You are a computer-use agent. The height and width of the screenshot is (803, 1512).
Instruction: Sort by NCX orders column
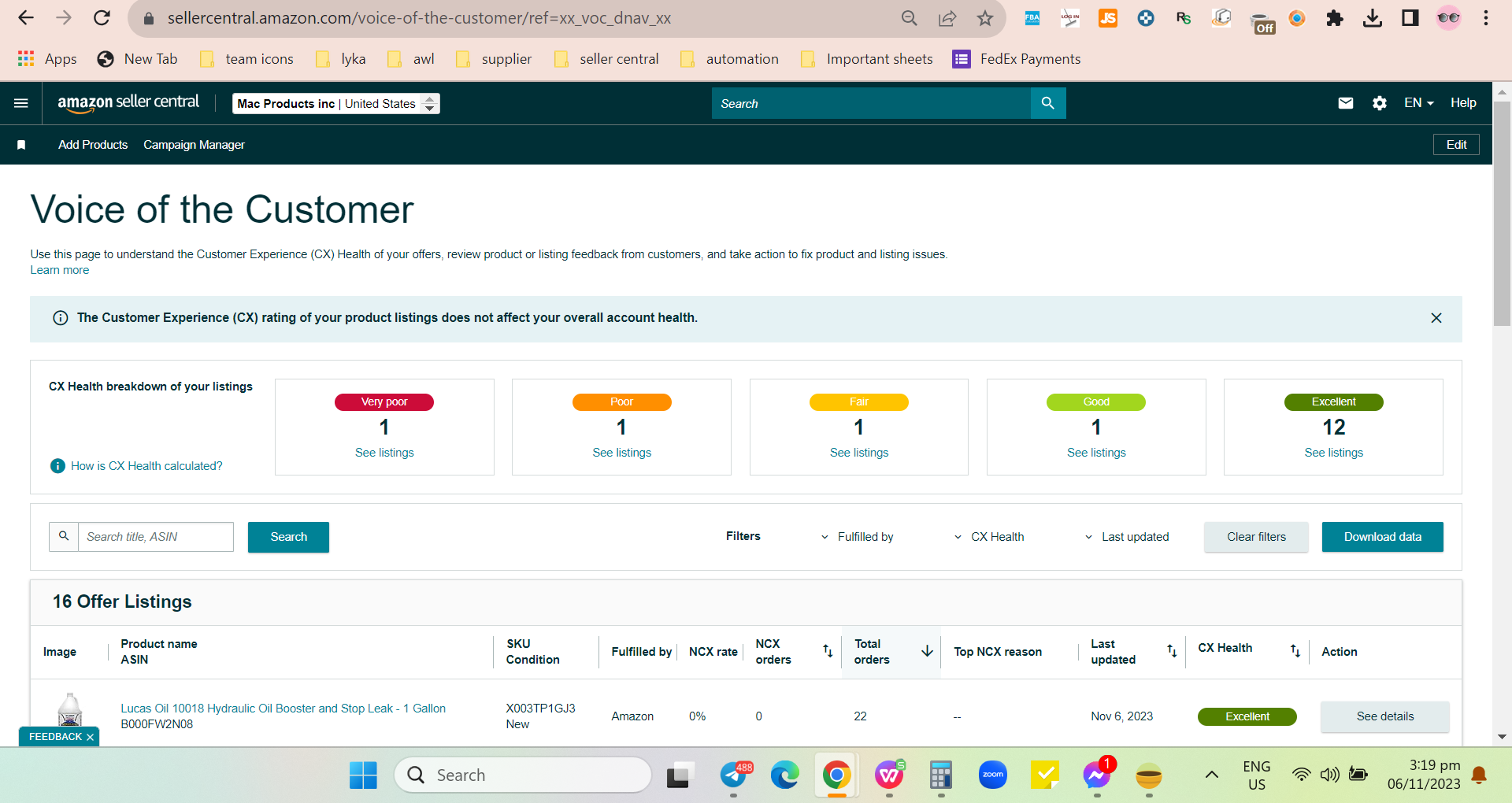pos(828,651)
